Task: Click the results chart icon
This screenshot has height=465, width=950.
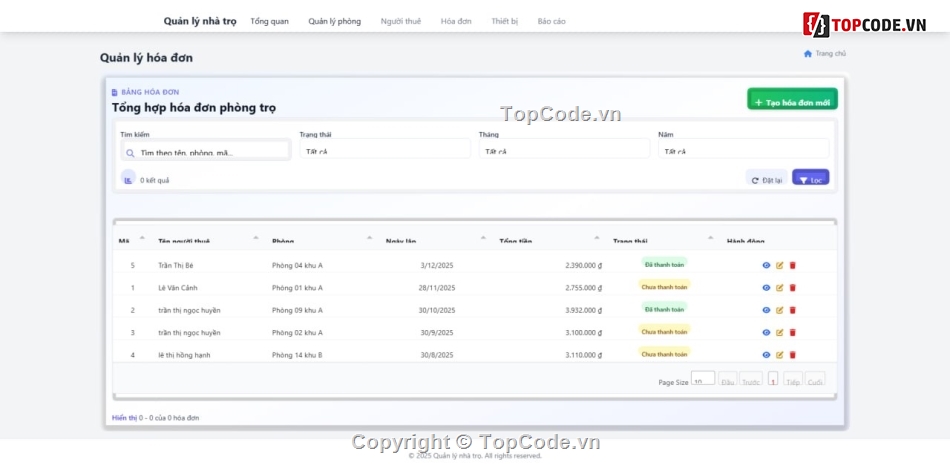Action: (x=128, y=179)
